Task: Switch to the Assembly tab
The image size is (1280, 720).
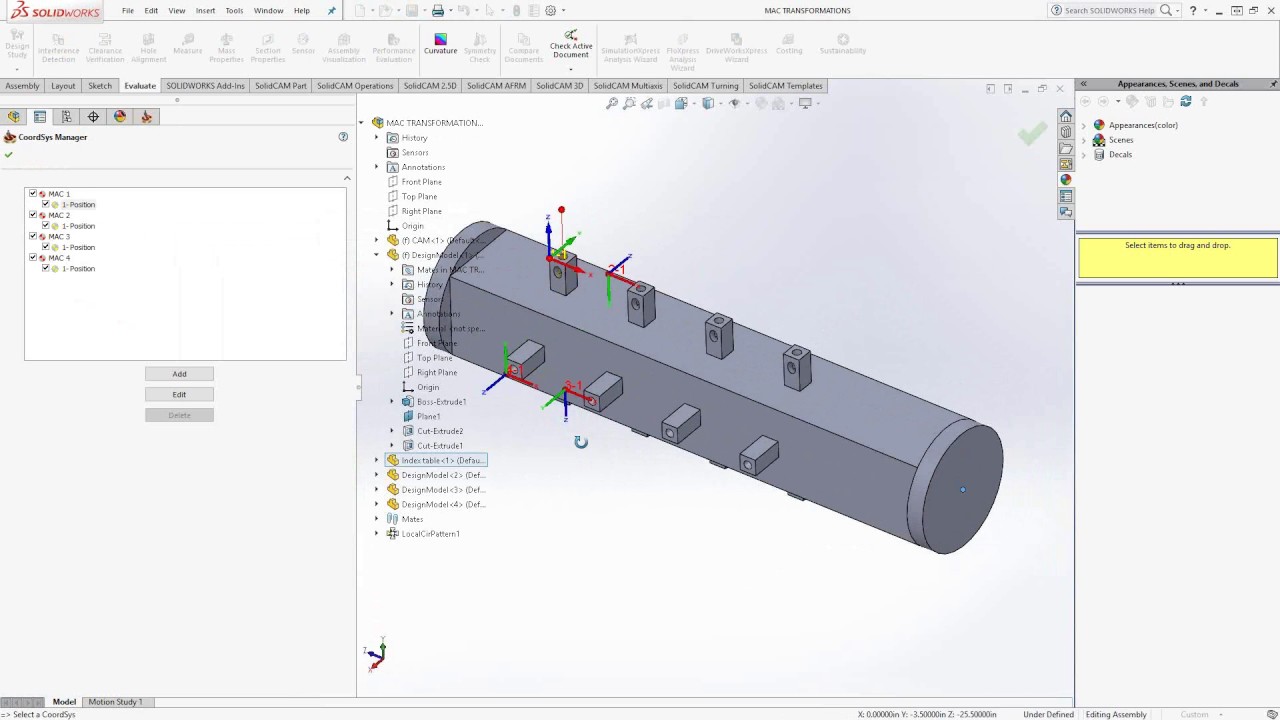Action: [x=22, y=86]
